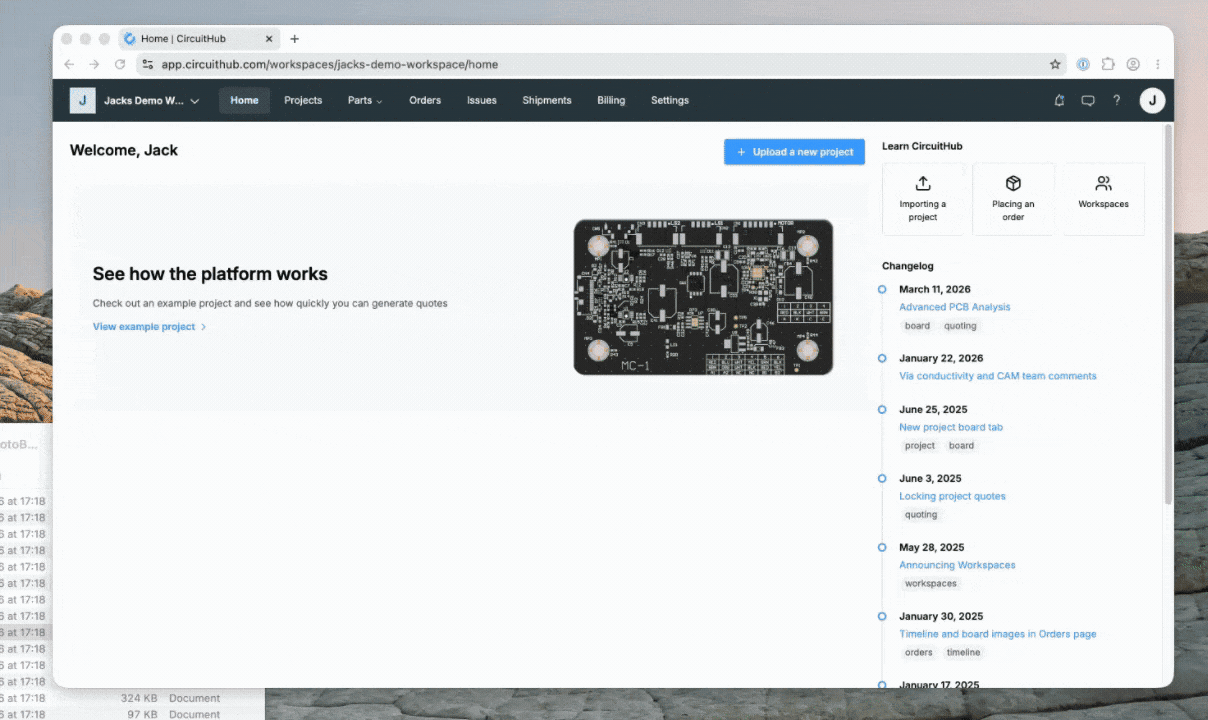Open Advanced PCB Analysis changelog entry

coord(954,307)
